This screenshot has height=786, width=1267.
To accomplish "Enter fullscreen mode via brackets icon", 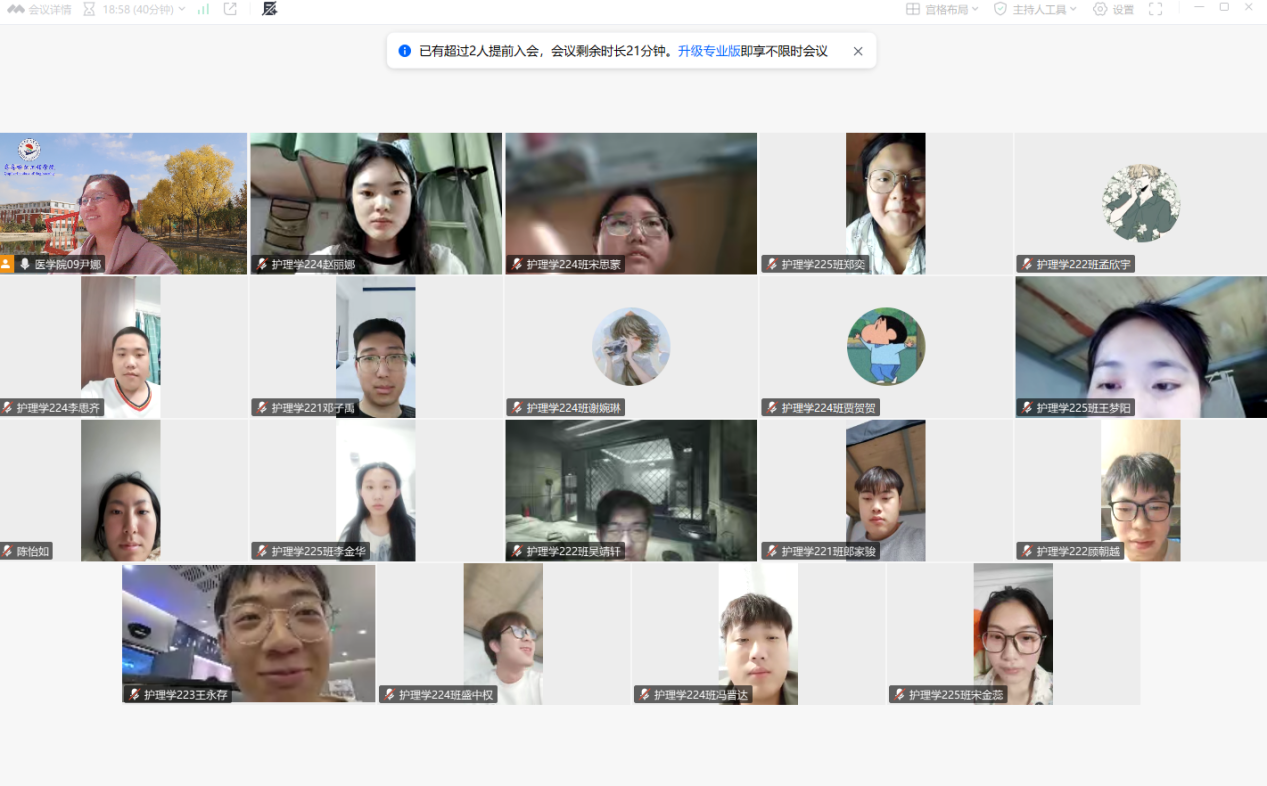I will tap(1155, 9).
